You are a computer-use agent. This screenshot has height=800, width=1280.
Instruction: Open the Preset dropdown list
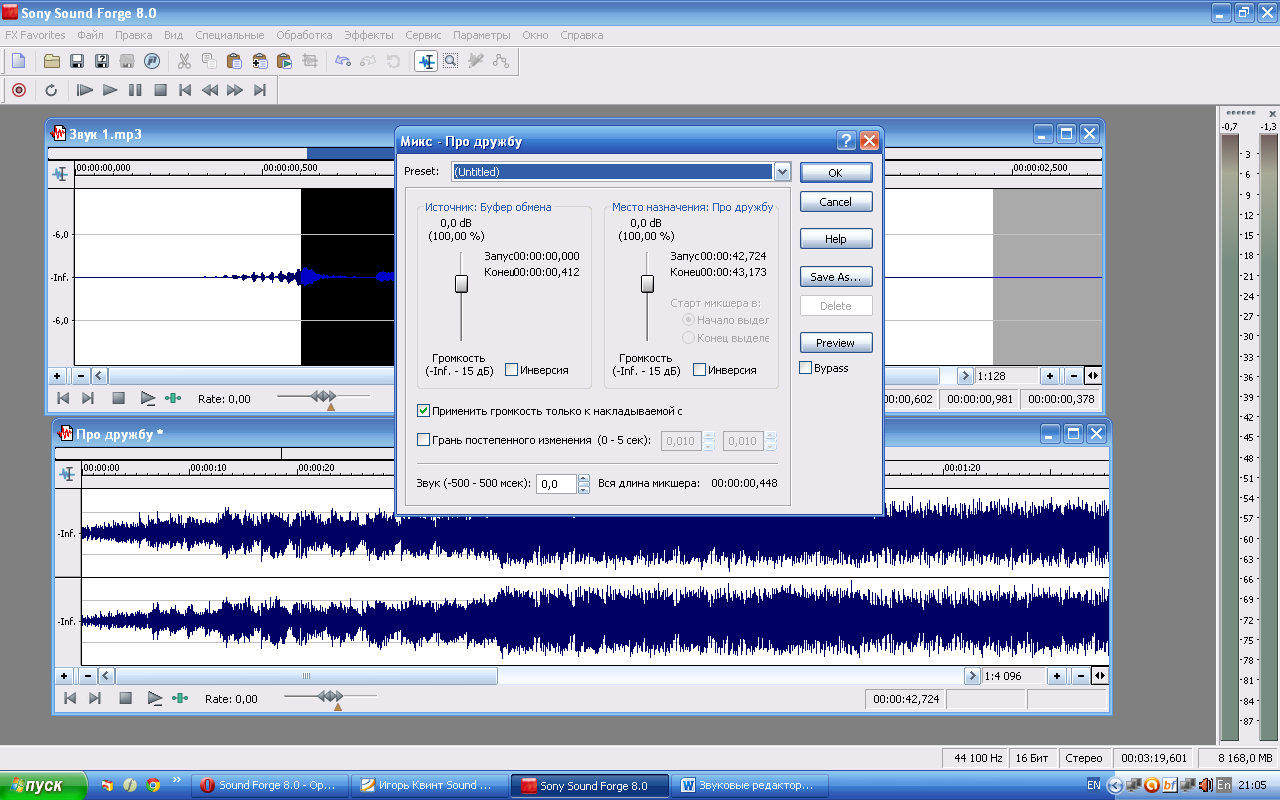782,172
